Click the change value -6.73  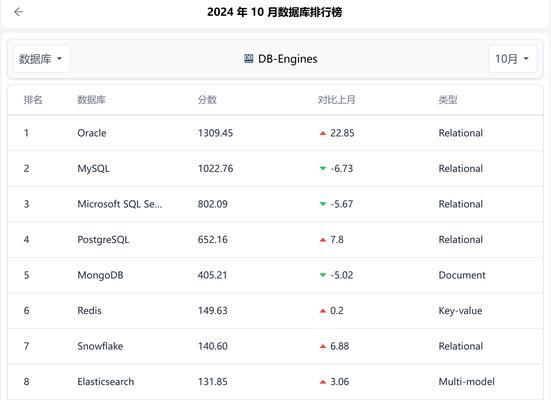pyautogui.click(x=342, y=169)
